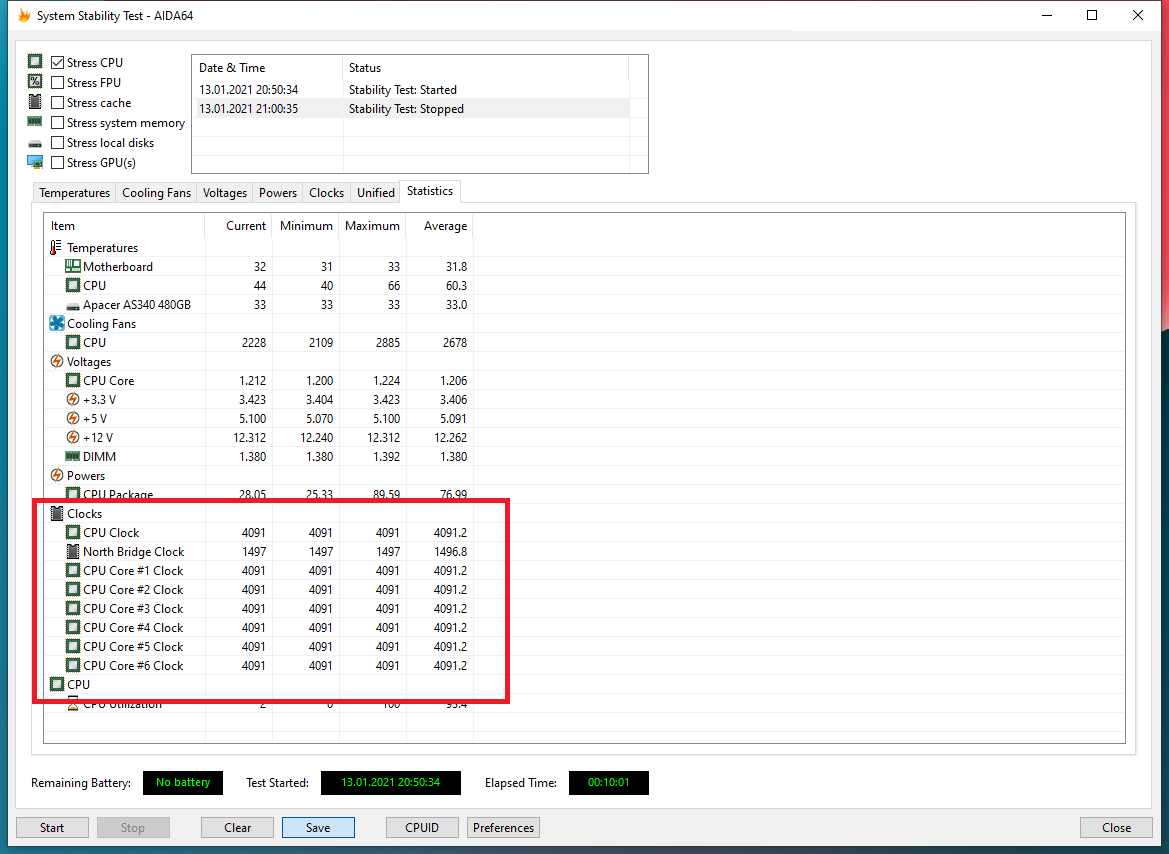The height and width of the screenshot is (854, 1169).
Task: Enable Stress system memory option
Action: point(58,123)
